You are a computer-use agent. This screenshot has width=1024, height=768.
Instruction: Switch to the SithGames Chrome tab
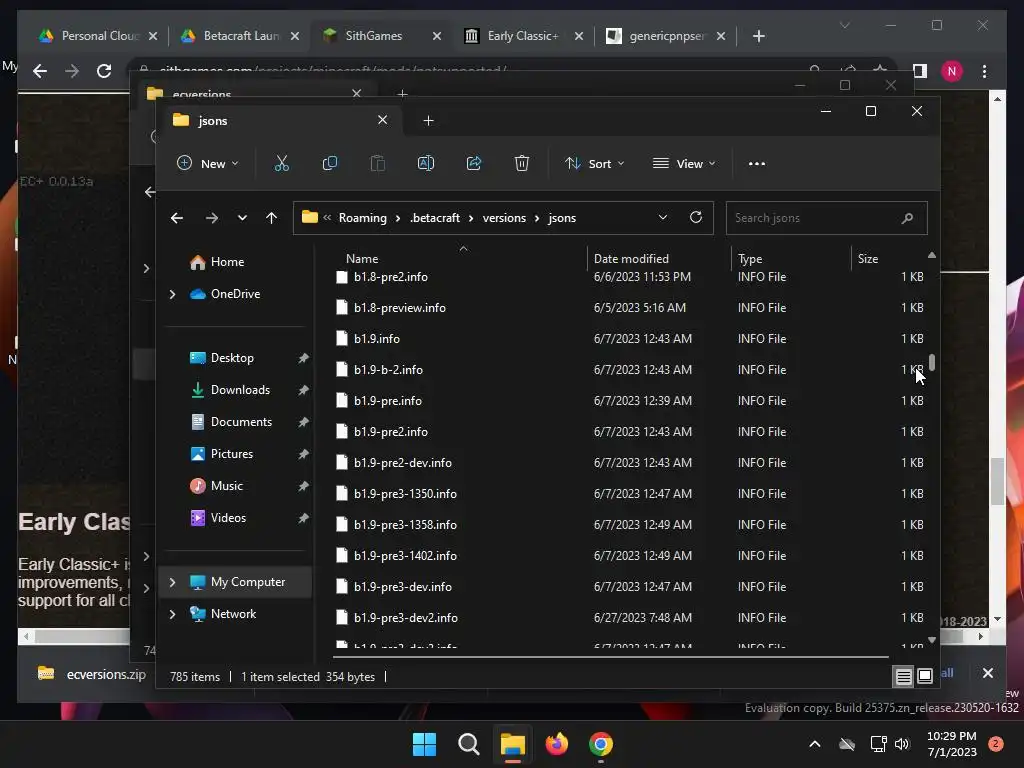point(382,36)
